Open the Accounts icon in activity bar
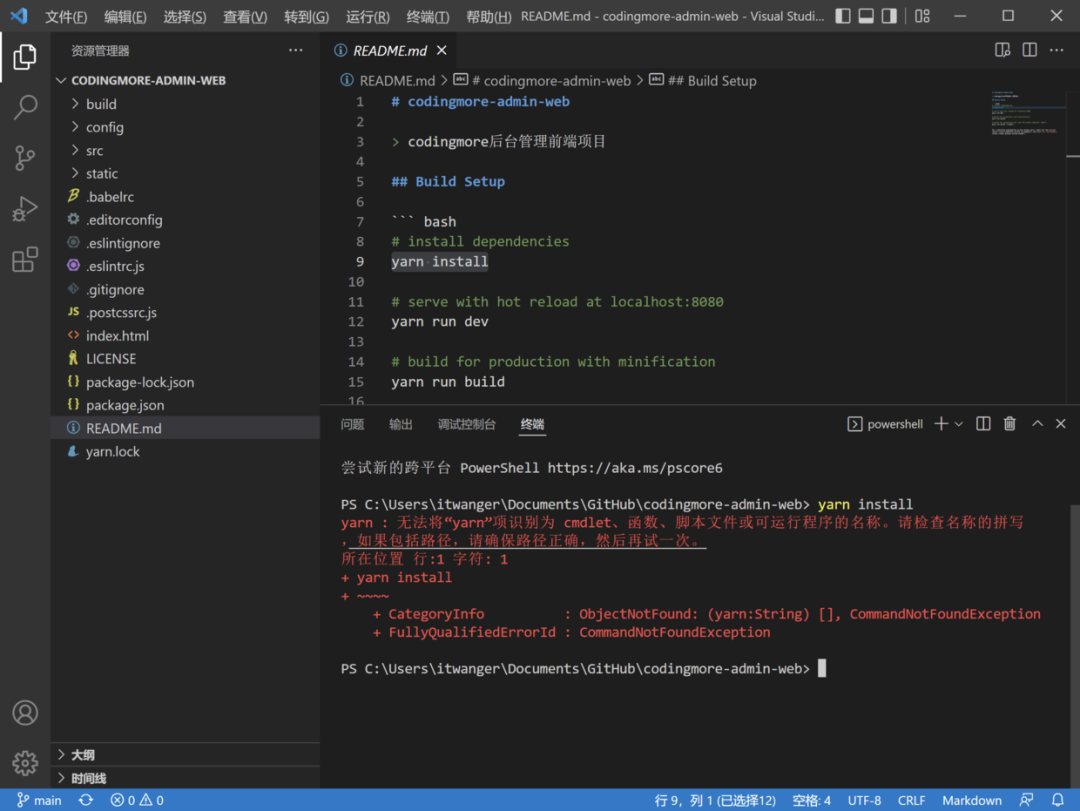1080x811 pixels. [25, 712]
